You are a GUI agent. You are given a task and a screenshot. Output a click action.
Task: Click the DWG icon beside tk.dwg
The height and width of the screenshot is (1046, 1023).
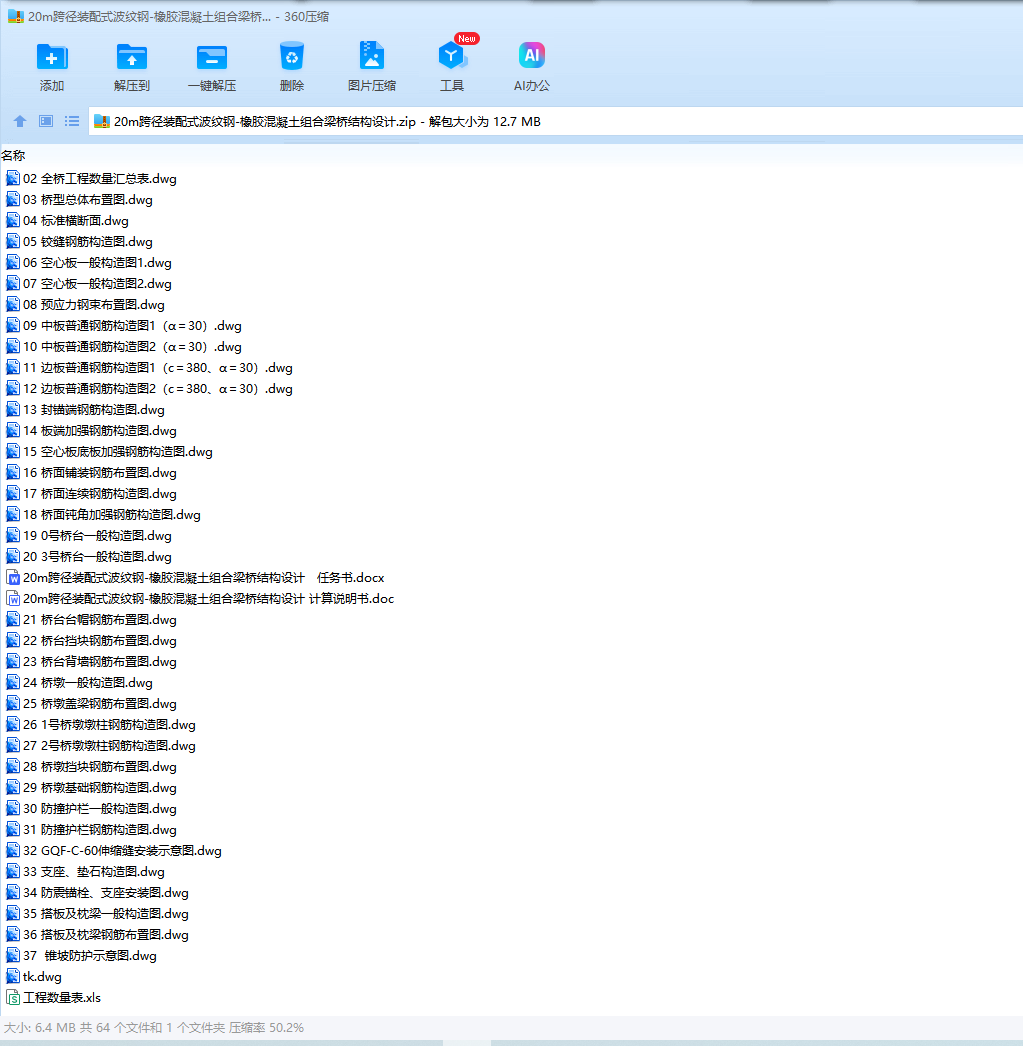tap(13, 977)
